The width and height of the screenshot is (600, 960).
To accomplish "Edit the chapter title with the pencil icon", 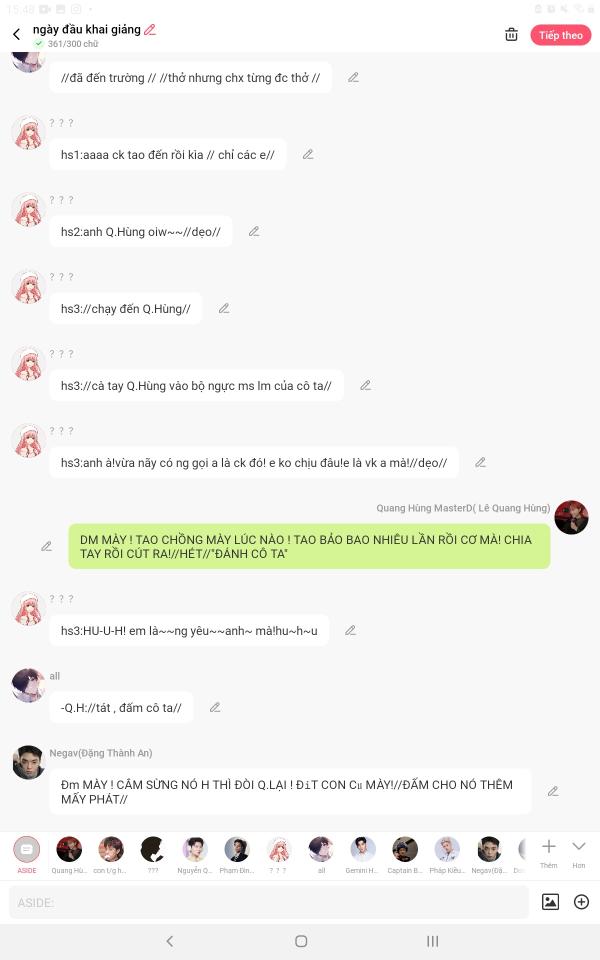I will [x=150, y=29].
